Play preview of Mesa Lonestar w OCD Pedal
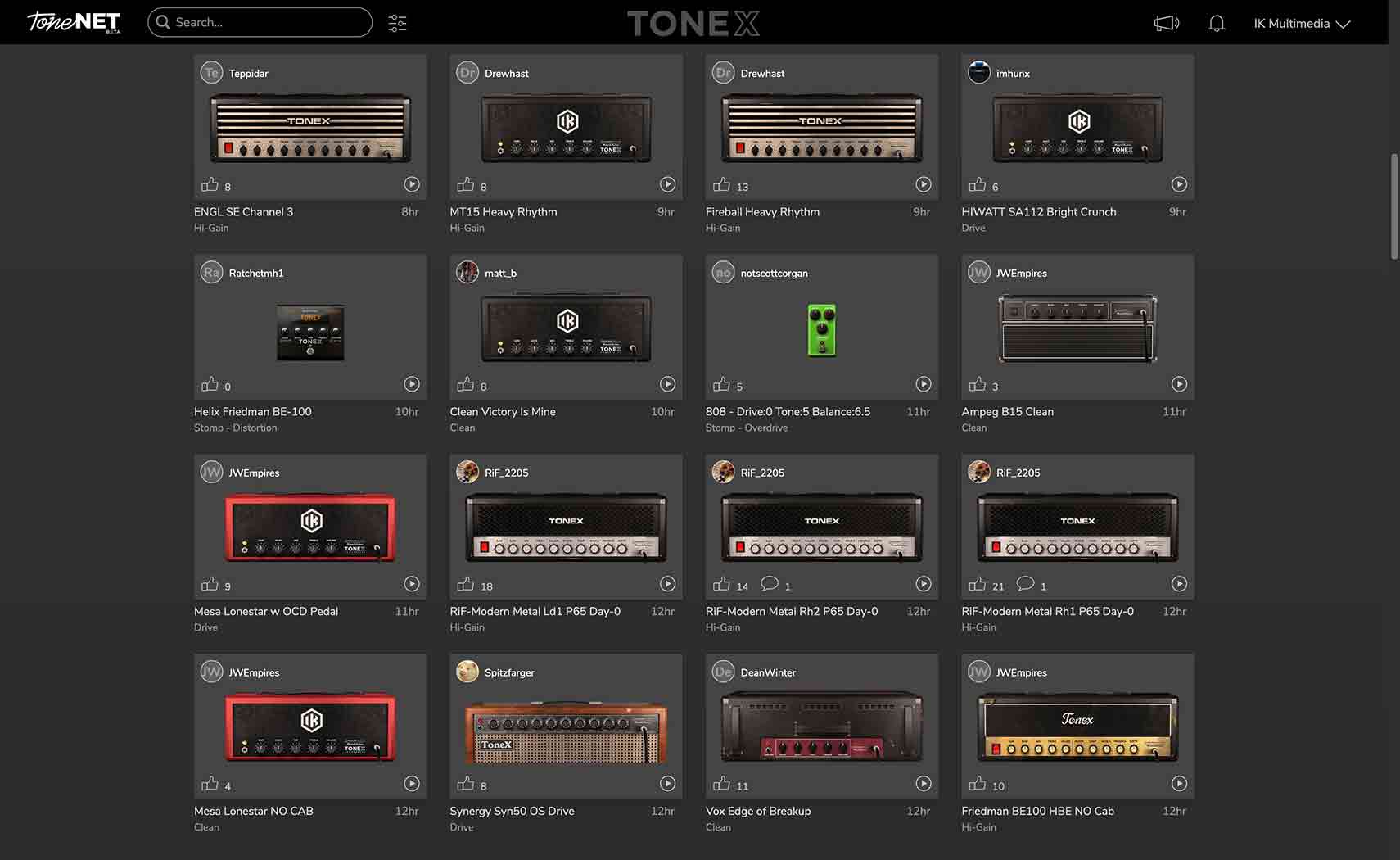This screenshot has width=1400, height=860. (412, 584)
